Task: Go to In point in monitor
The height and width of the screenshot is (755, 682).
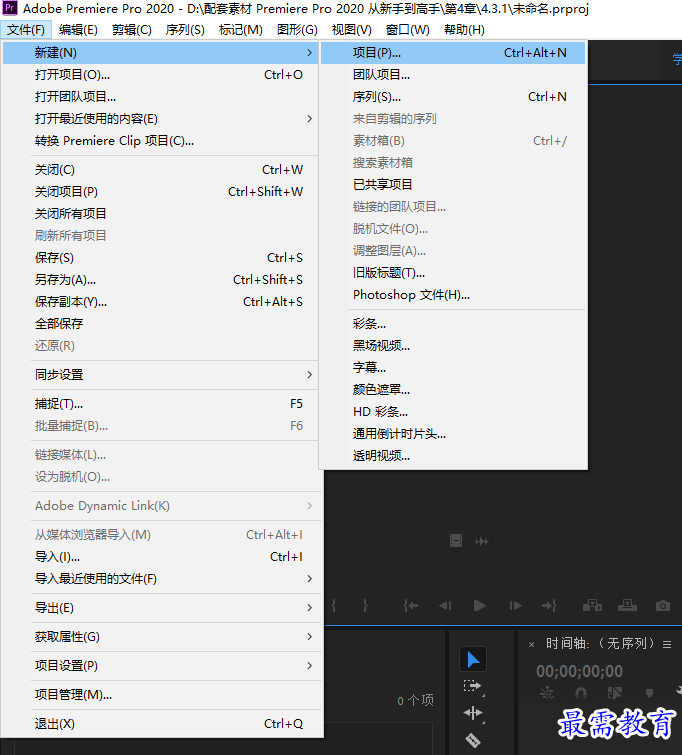Action: (410, 606)
